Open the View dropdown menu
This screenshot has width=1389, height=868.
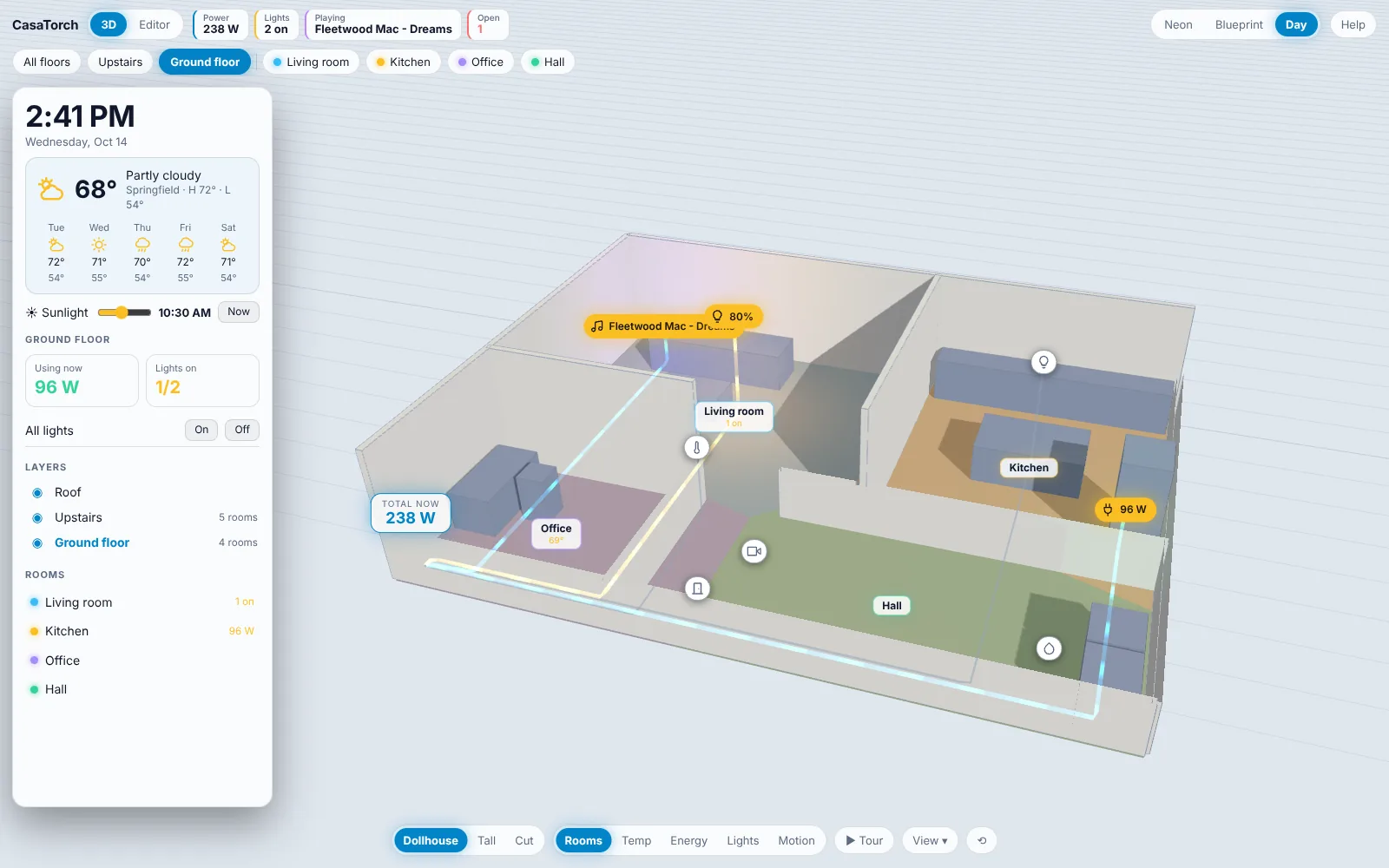click(x=930, y=840)
